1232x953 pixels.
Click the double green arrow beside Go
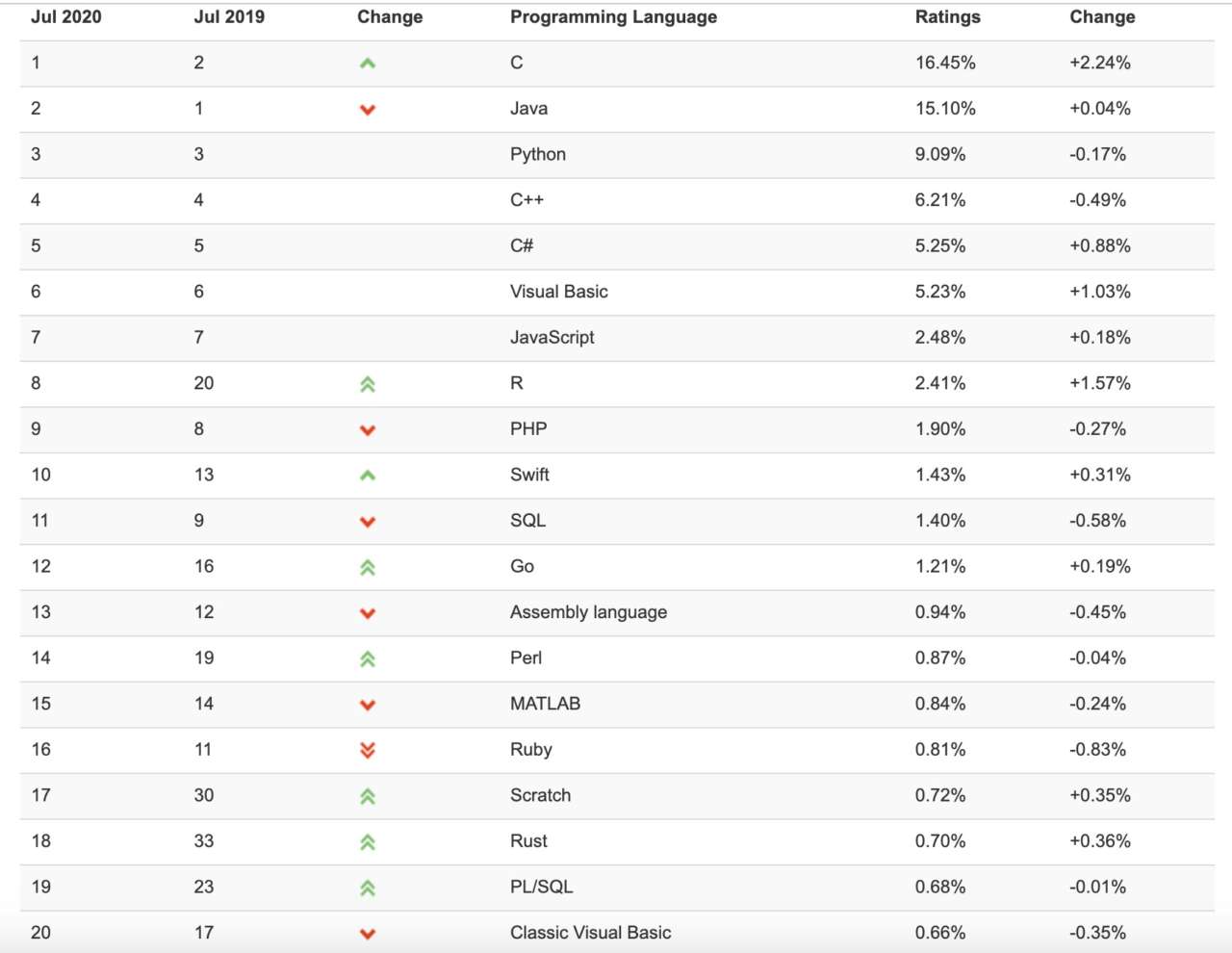point(367,568)
